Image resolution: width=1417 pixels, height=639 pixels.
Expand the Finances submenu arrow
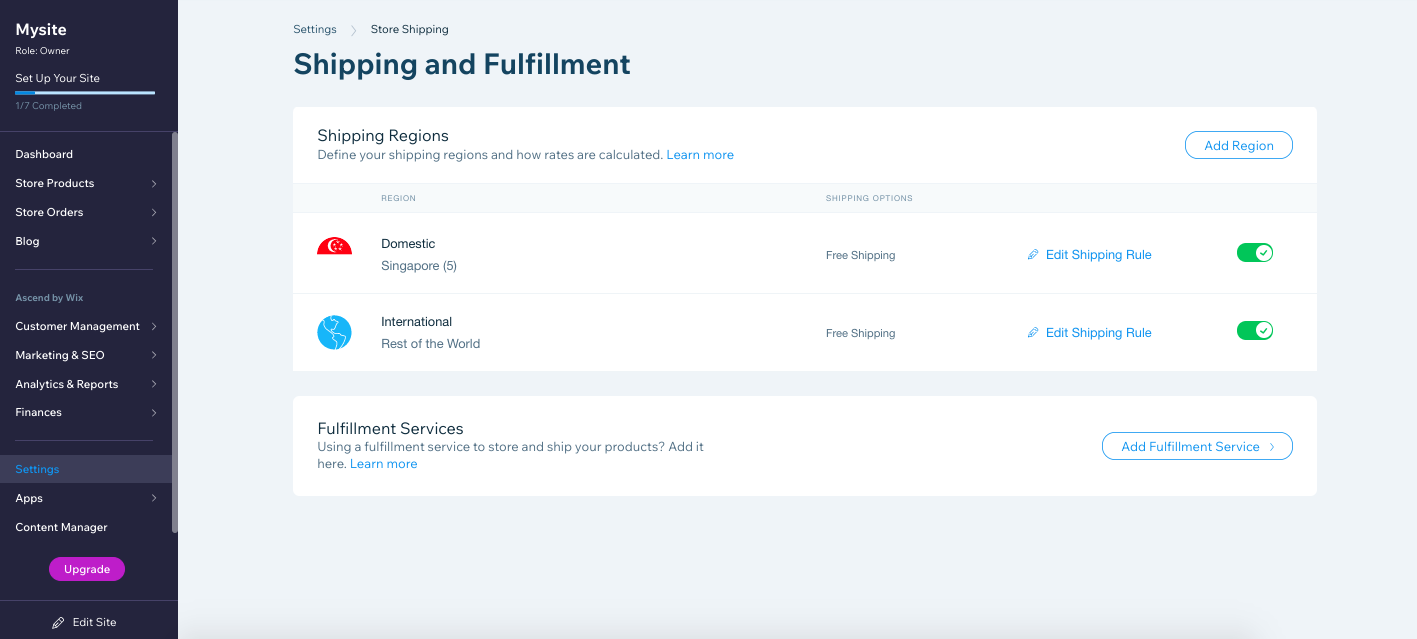154,413
